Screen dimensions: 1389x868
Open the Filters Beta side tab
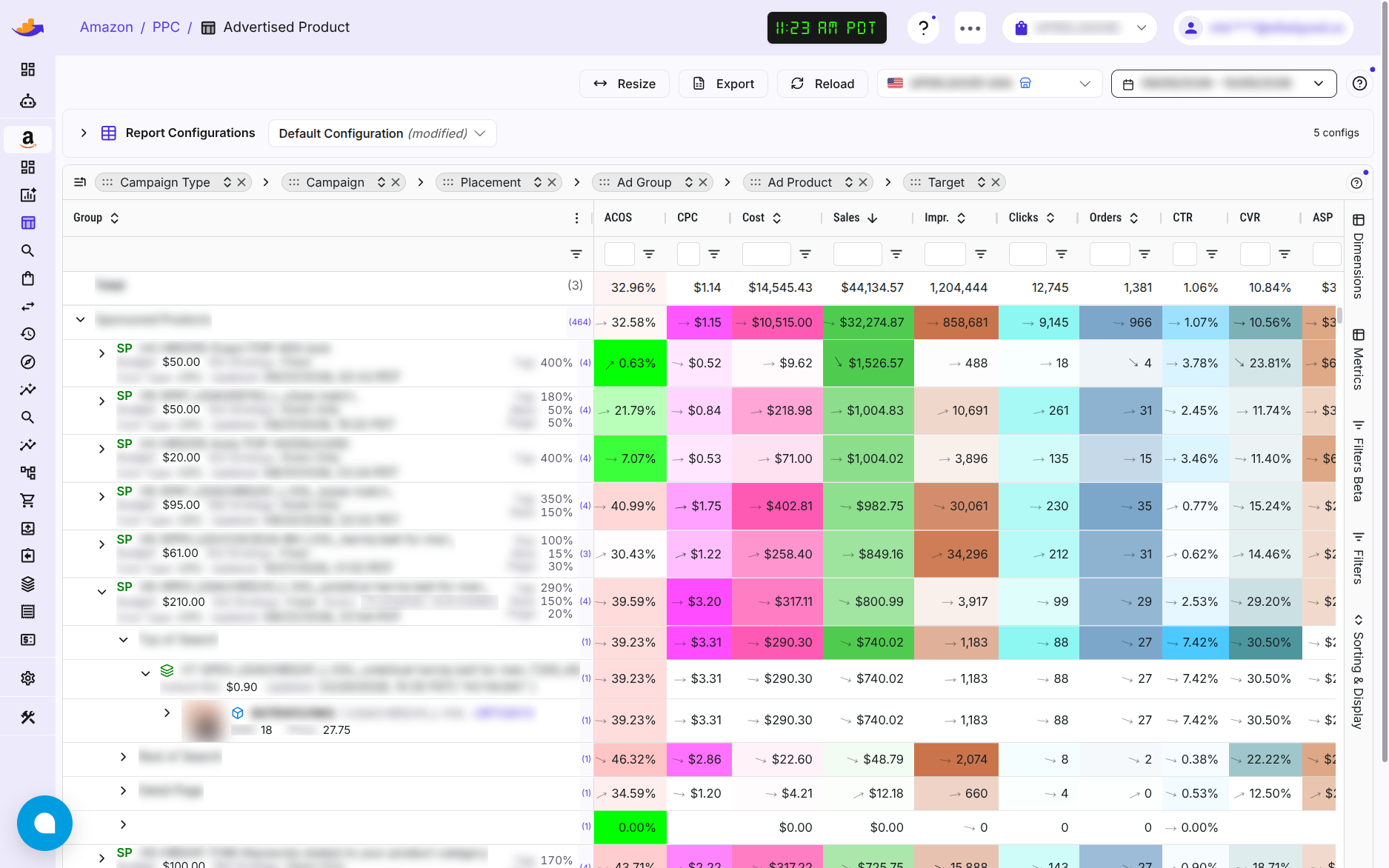(1358, 460)
